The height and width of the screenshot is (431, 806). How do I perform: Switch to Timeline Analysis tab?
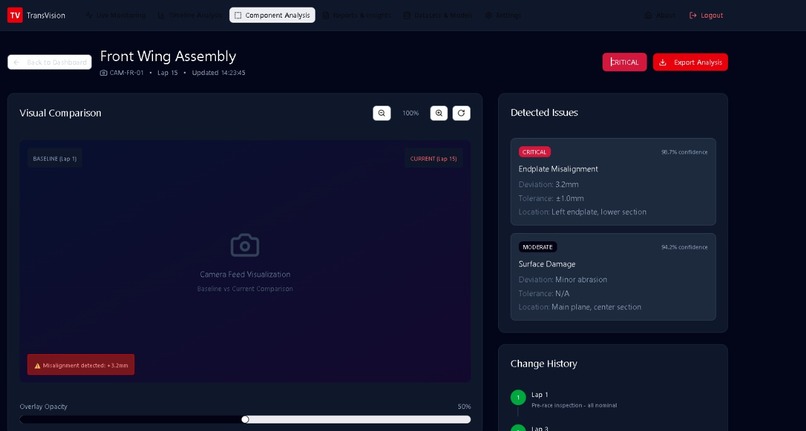[189, 15]
